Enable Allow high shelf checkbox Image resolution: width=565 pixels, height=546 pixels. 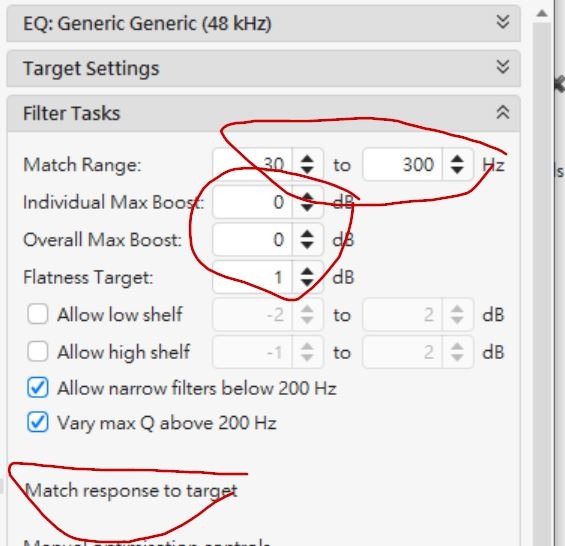point(37,351)
